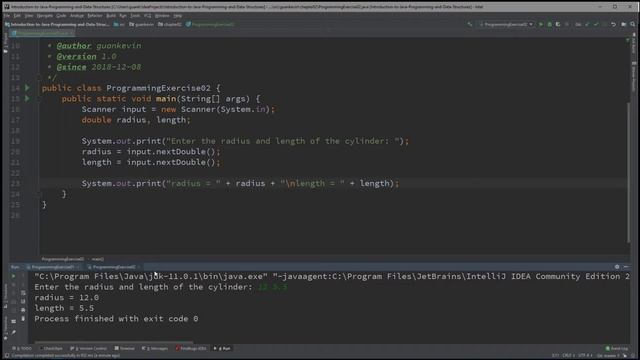Image resolution: width=640 pixels, height=360 pixels.
Task: Click Run with Coverage icon
Action: click(558, 24)
